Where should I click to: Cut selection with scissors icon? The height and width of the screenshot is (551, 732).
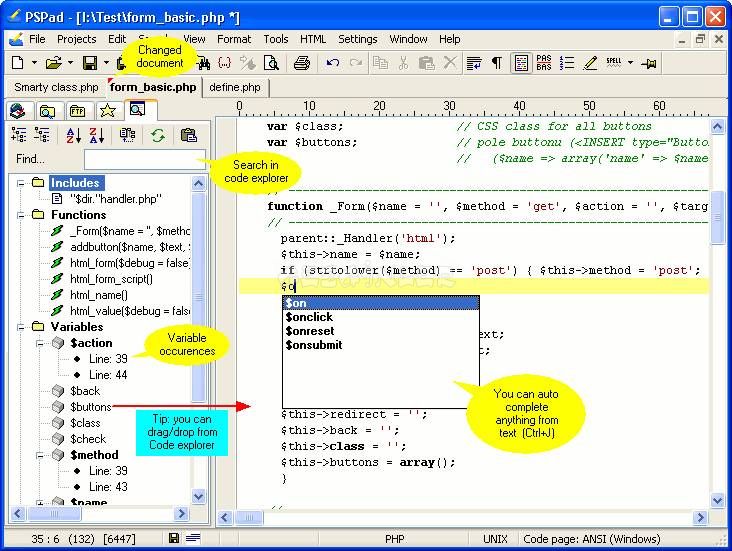[403, 63]
